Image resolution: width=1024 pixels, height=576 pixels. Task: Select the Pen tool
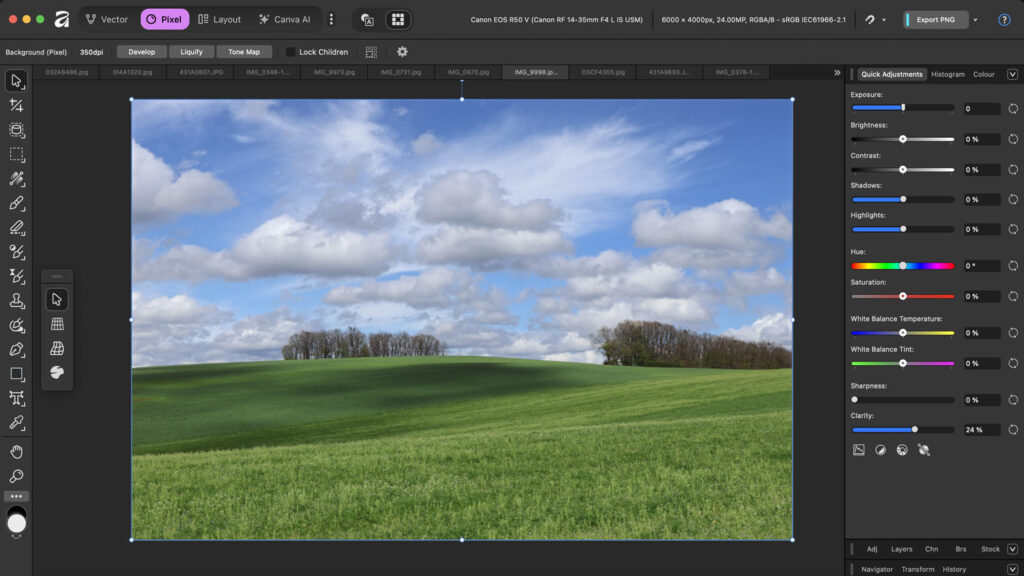click(16, 349)
